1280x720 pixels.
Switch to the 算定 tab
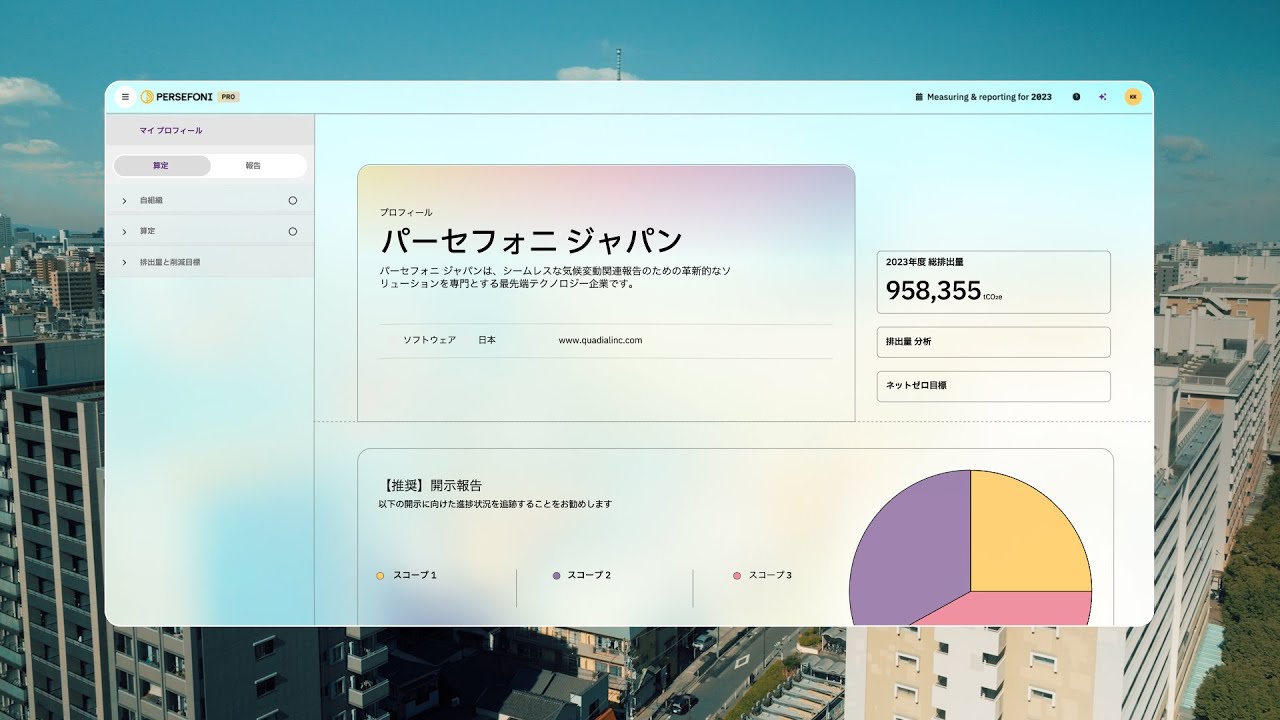(x=162, y=166)
